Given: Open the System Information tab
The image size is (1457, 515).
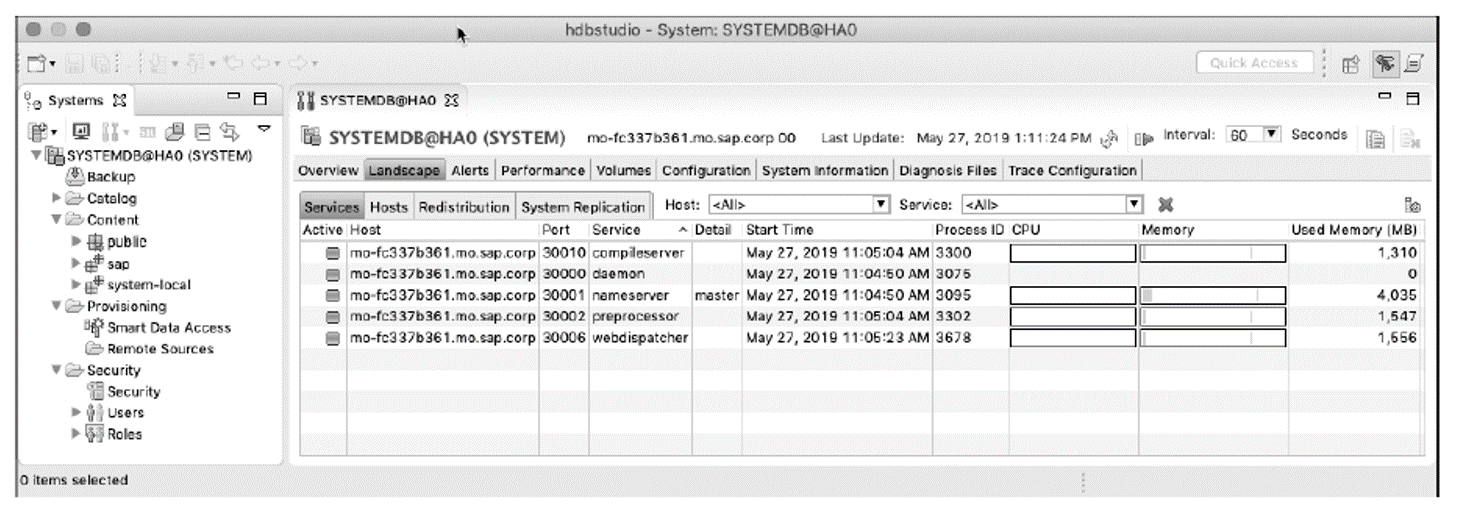Looking at the screenshot, I should pos(825,171).
